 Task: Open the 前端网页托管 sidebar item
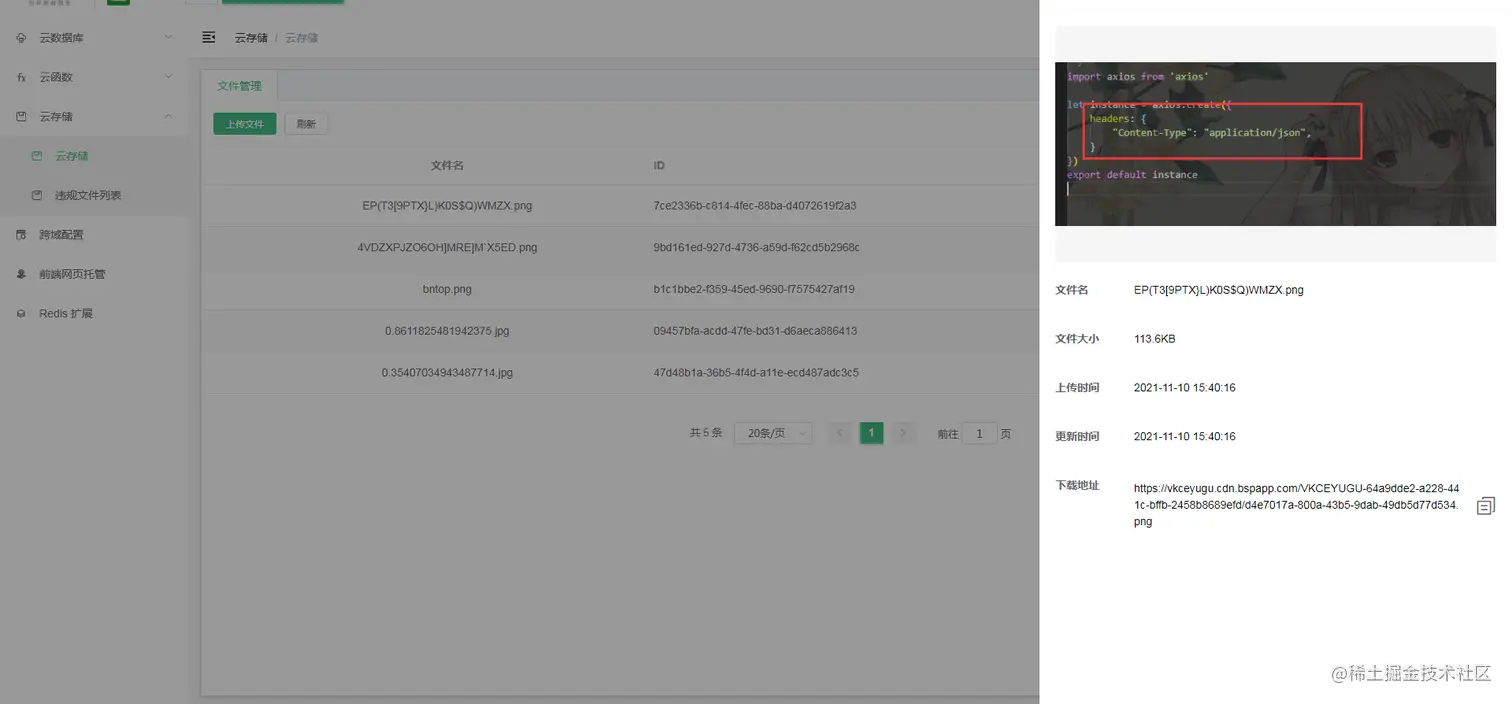[x=94, y=274]
